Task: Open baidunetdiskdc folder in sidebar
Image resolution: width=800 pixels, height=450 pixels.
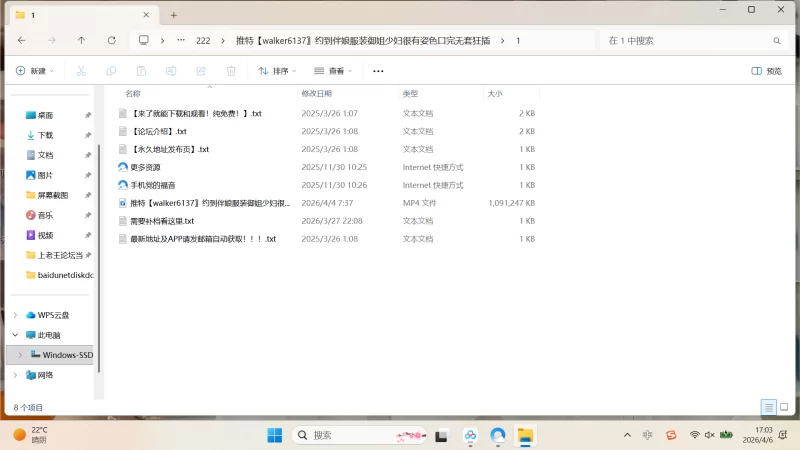Action: [x=59, y=275]
